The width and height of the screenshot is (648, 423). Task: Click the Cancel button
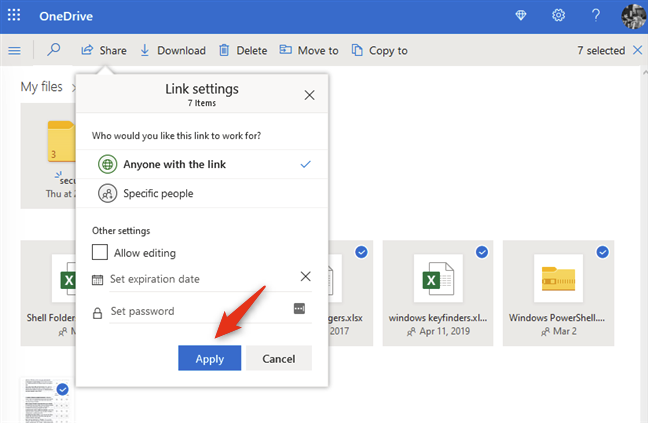pyautogui.click(x=279, y=358)
